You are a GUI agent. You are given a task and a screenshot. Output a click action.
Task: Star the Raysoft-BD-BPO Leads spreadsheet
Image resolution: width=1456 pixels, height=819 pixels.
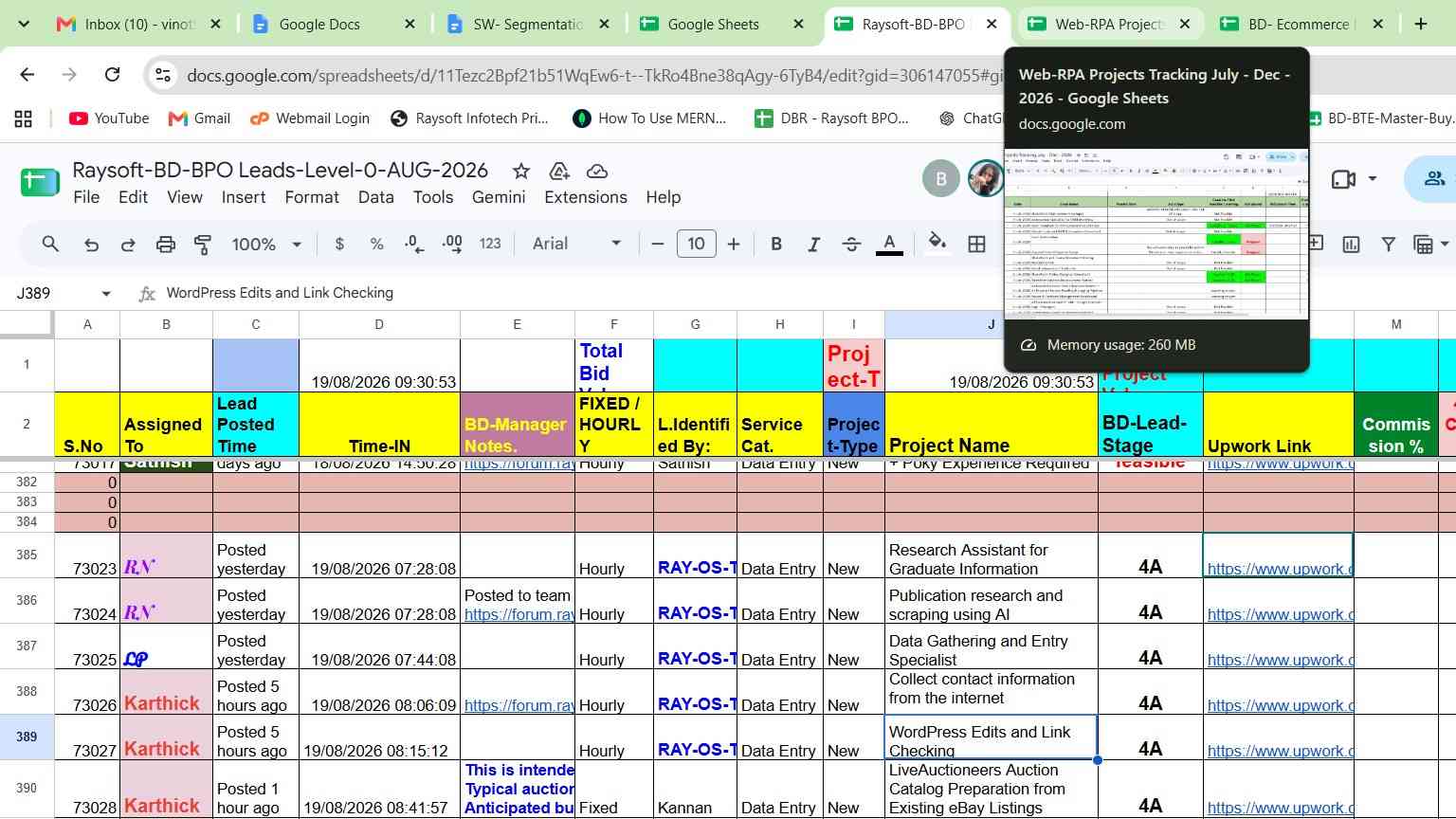(520, 171)
